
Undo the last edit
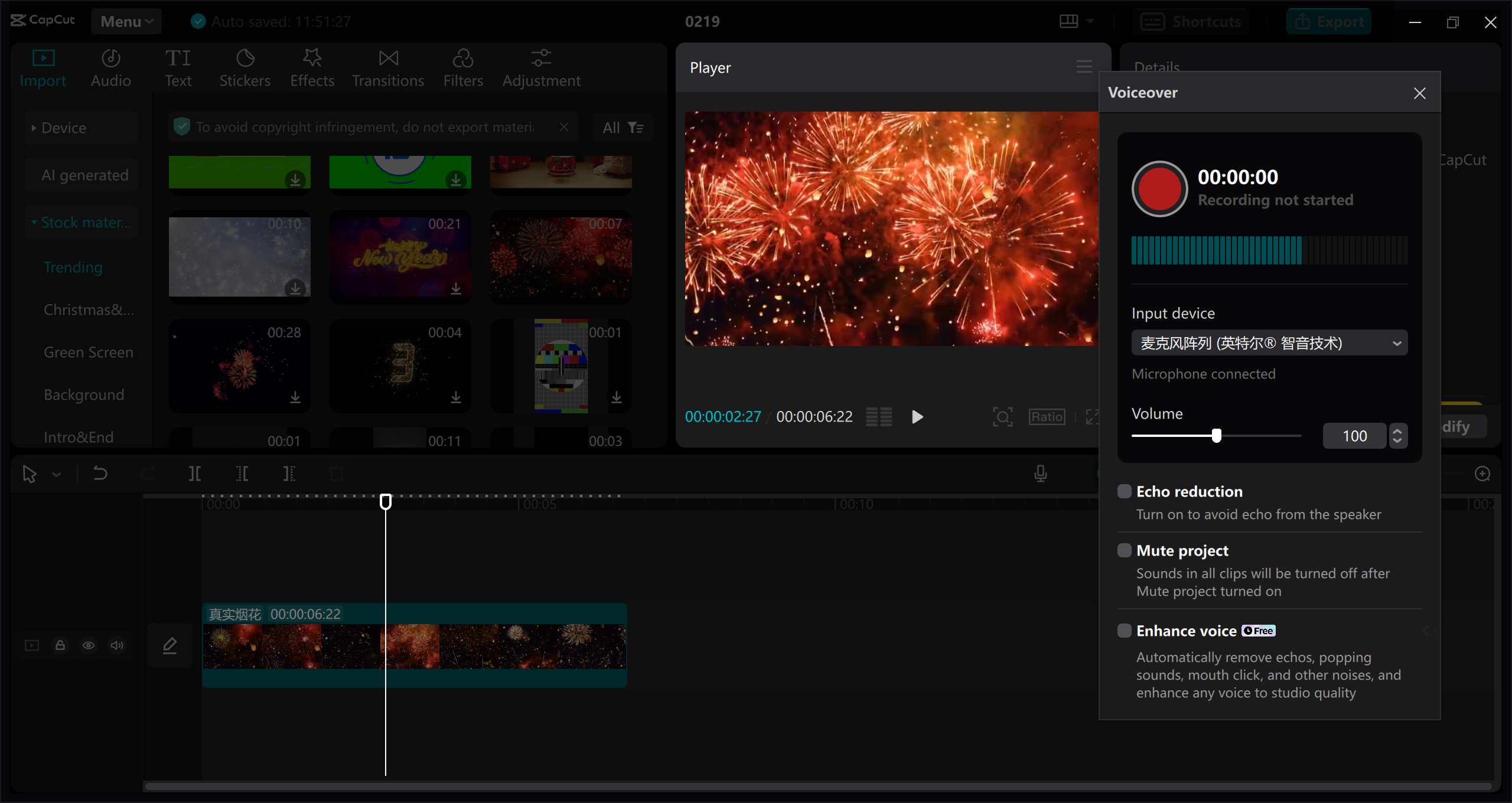tap(100, 473)
